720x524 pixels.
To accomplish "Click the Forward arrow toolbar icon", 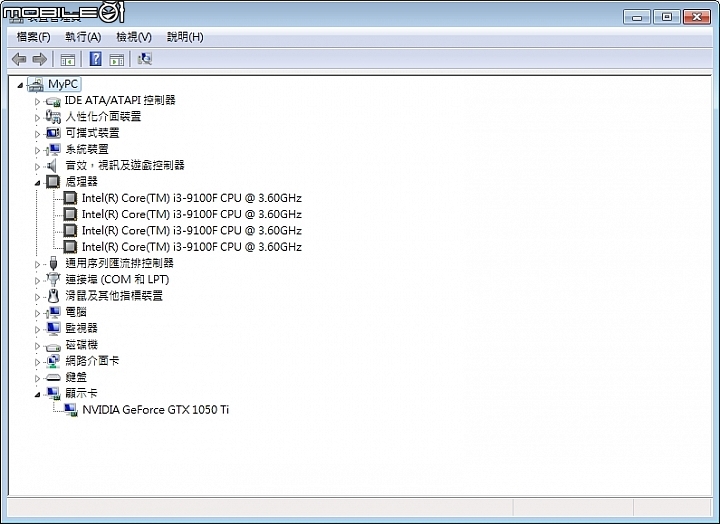I will 39,59.
